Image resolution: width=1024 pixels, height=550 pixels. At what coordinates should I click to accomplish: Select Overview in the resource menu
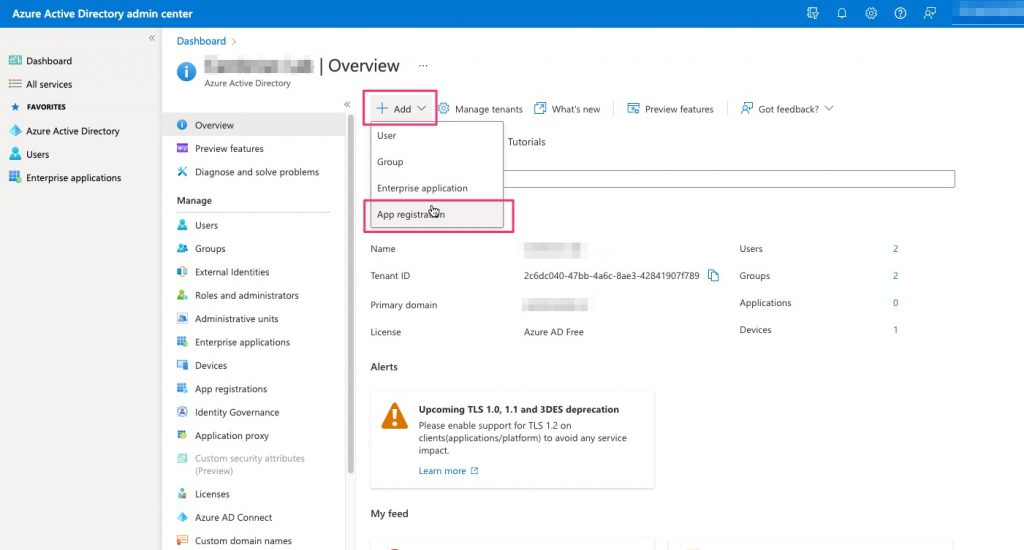(x=253, y=125)
